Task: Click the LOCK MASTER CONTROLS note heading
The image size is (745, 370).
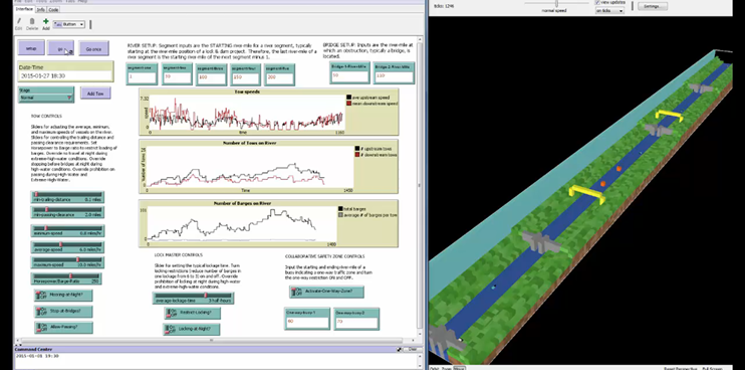Action: coord(178,255)
